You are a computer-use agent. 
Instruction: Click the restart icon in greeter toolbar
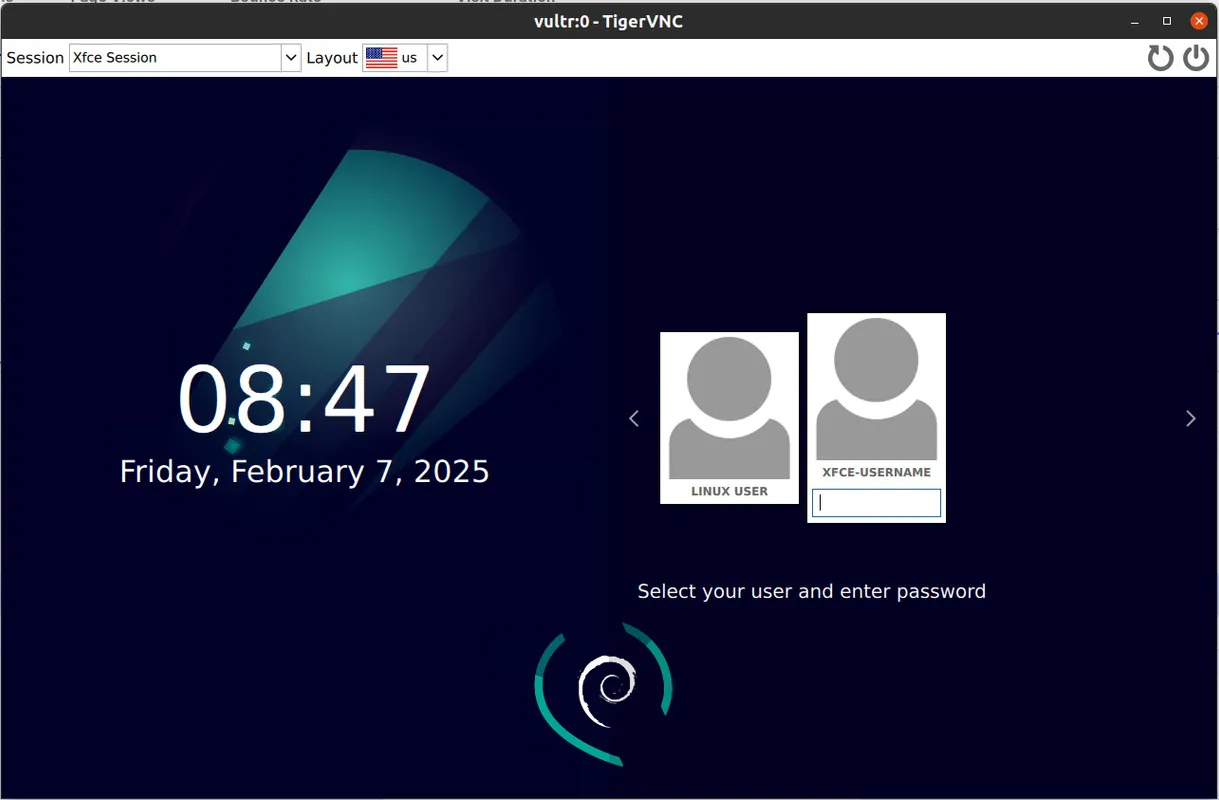pyautogui.click(x=1160, y=58)
